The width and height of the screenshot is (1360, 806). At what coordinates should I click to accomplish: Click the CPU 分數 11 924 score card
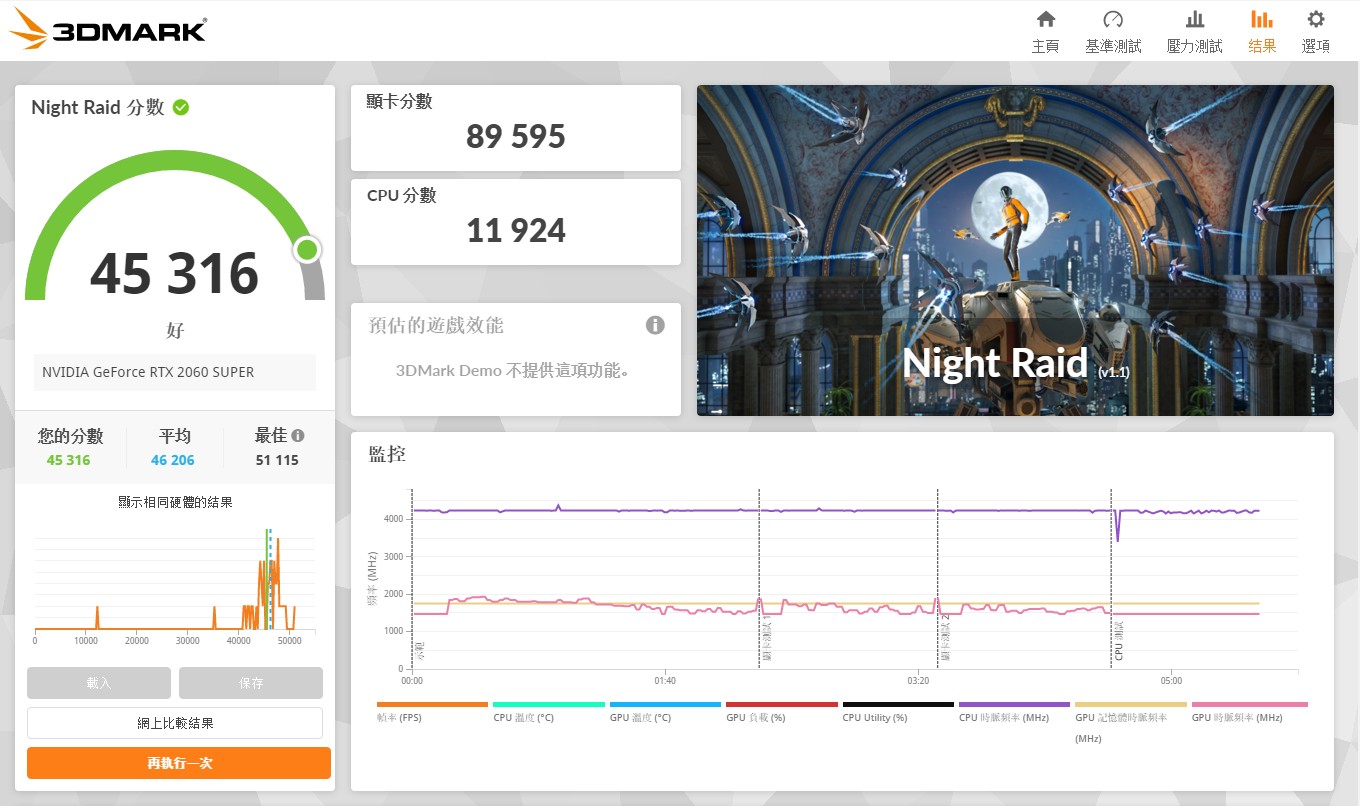(x=516, y=222)
